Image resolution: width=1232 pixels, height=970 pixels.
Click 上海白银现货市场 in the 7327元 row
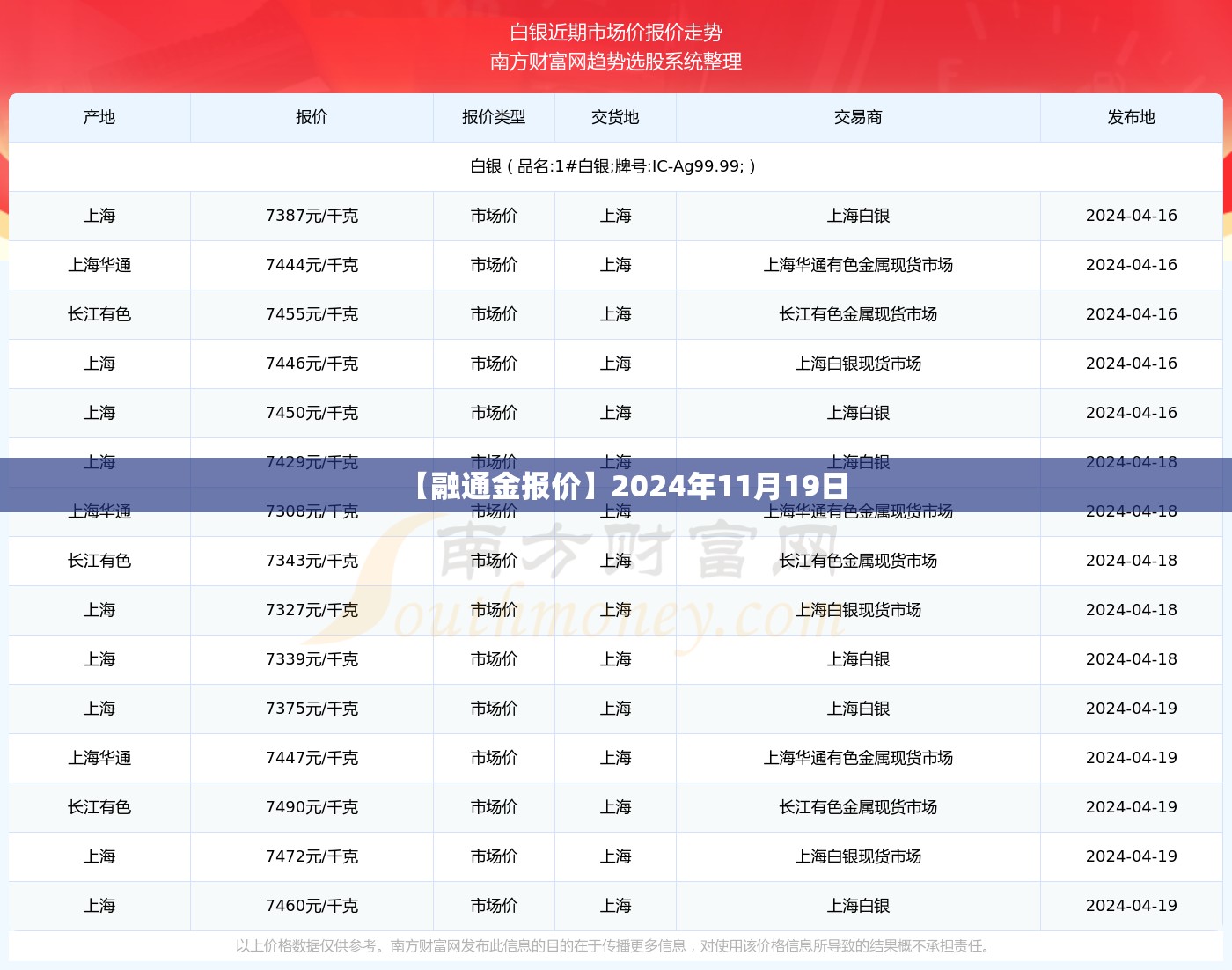(x=858, y=610)
